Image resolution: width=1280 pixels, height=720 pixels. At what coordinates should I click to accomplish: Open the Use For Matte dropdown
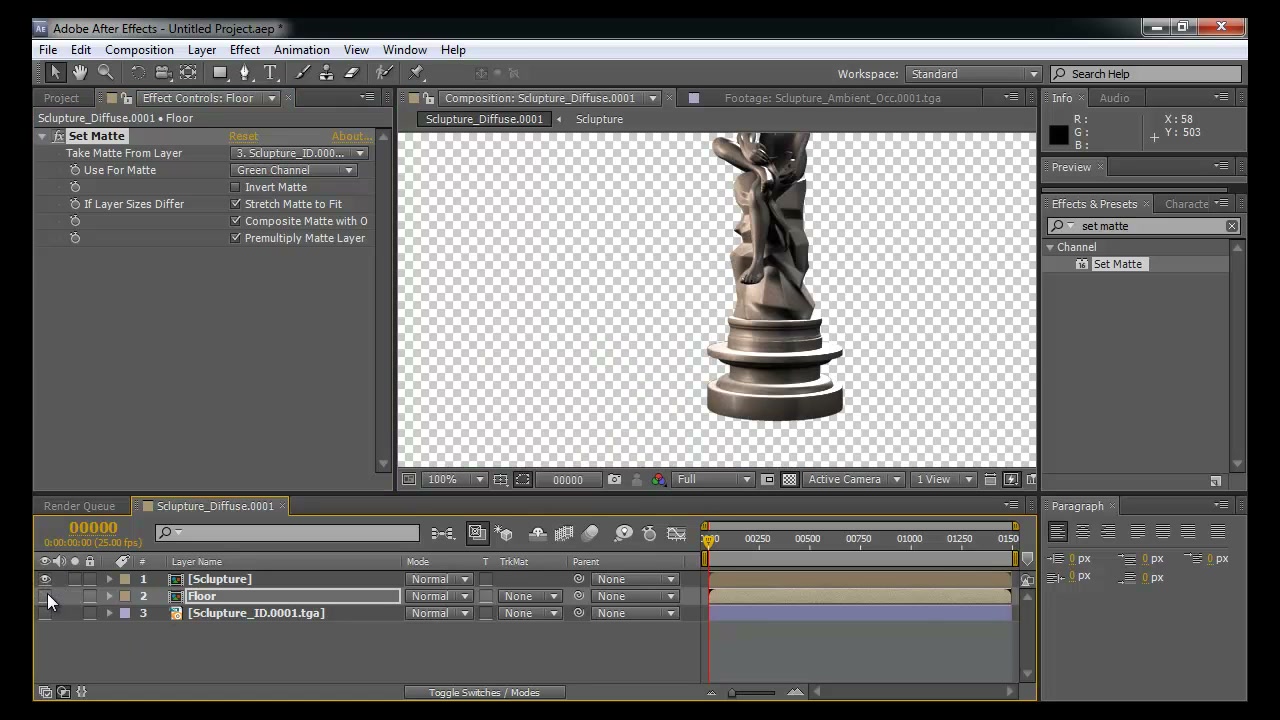point(294,170)
